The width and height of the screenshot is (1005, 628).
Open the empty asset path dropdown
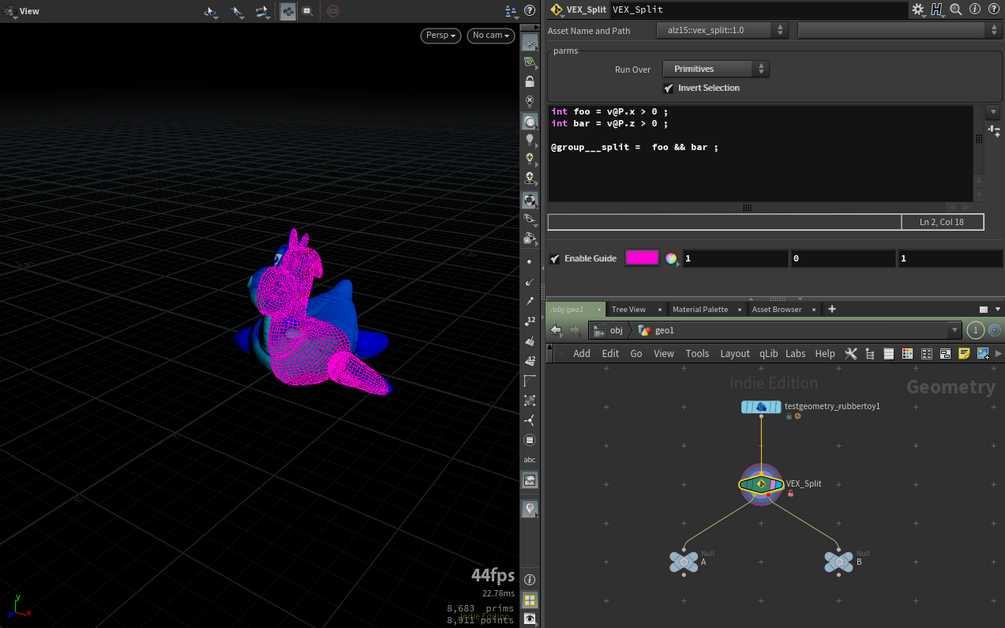899,30
